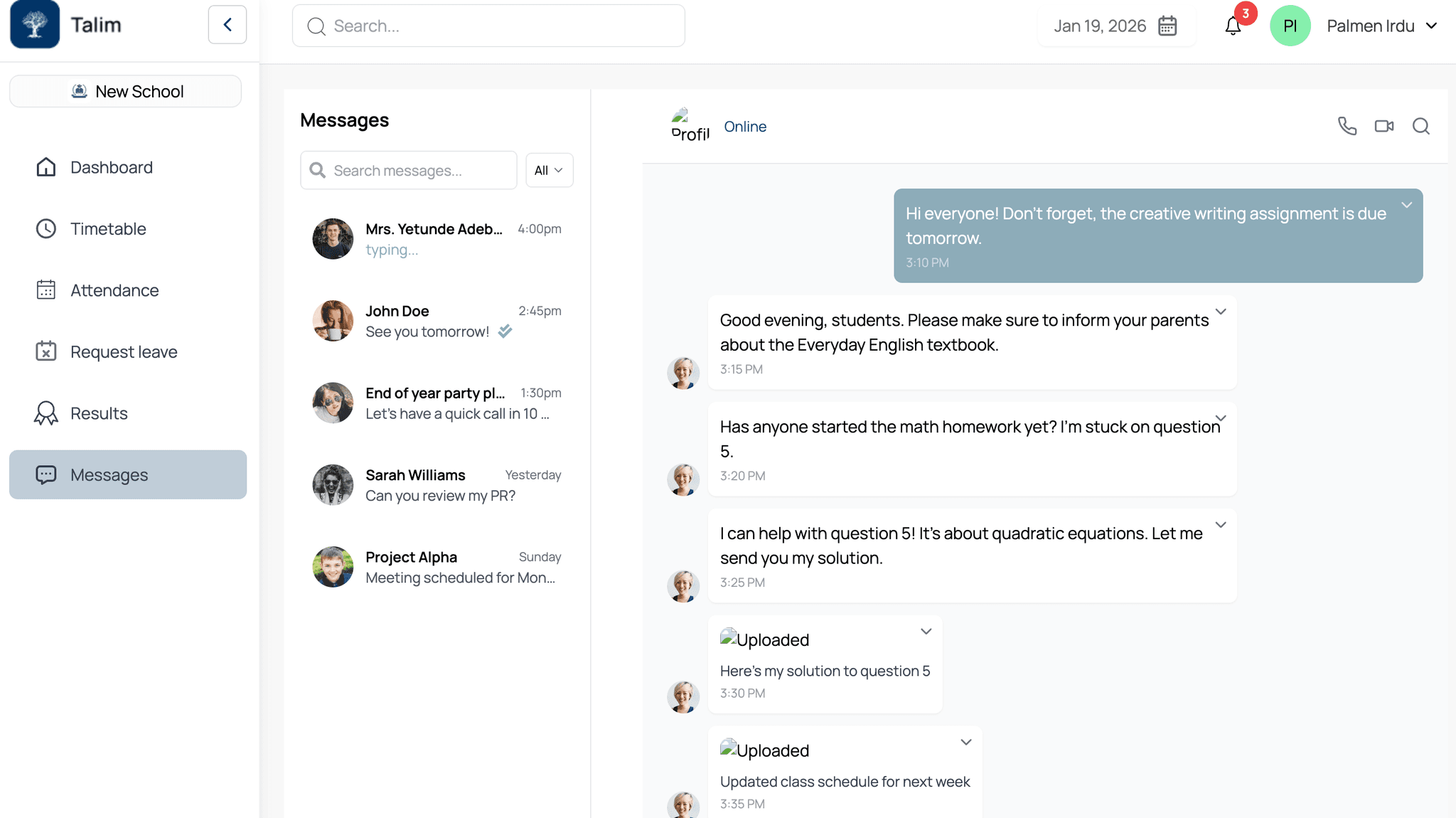Image resolution: width=1456 pixels, height=818 pixels.
Task: Open the Request leave page
Action: click(124, 352)
